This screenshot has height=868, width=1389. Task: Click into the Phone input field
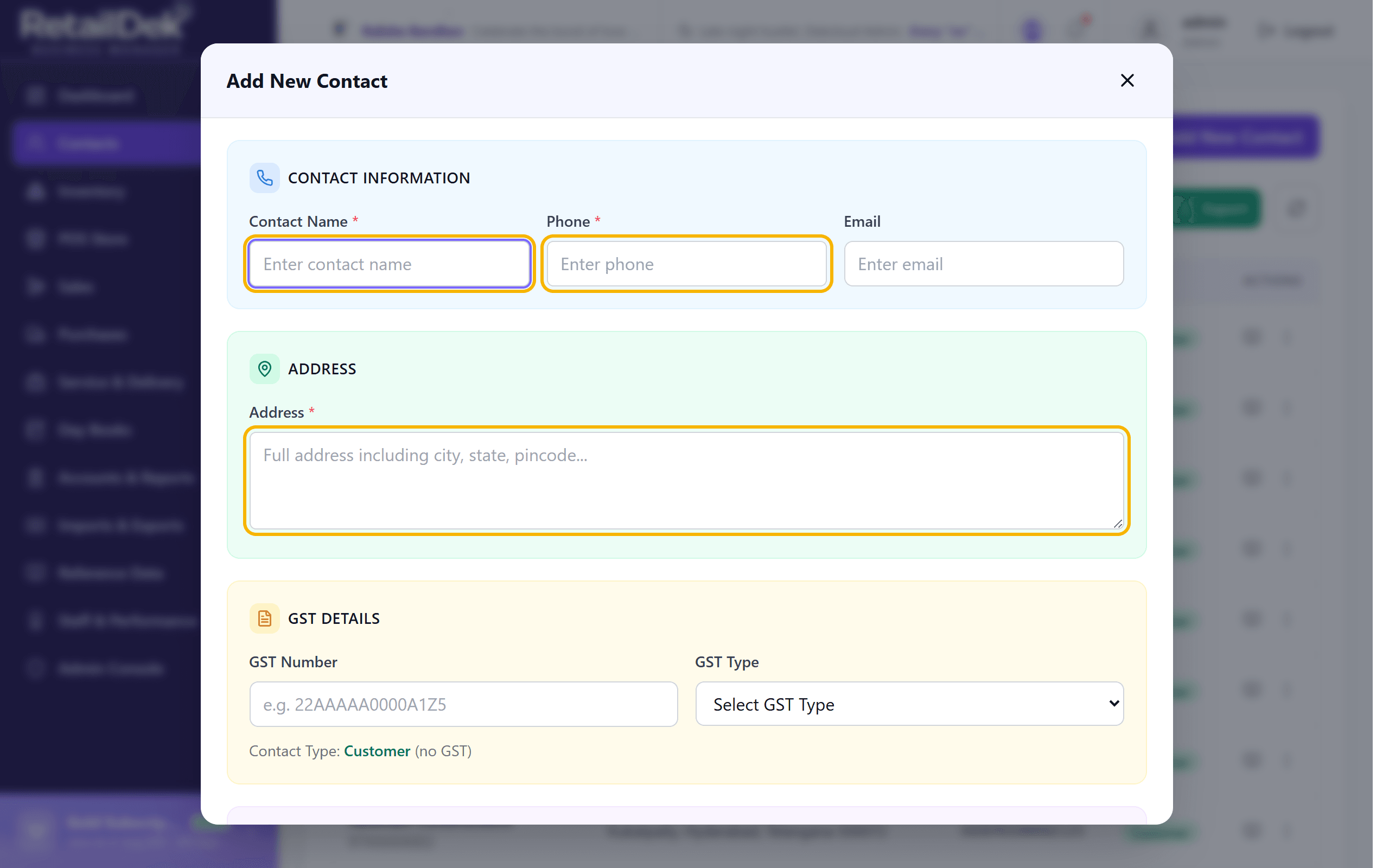click(686, 264)
